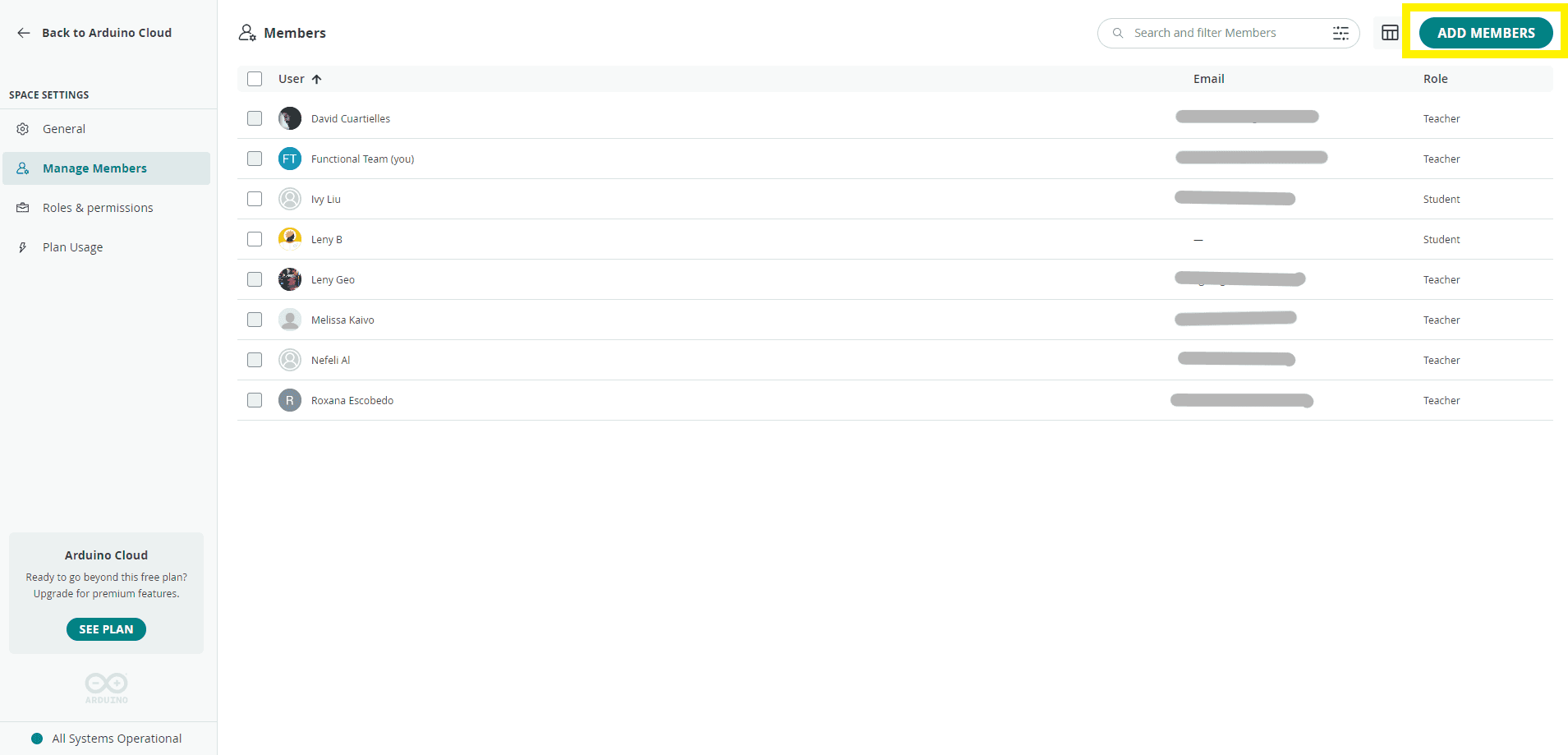Open the search filter options icon
Screen dimensions: 1568x755
pos(1340,33)
